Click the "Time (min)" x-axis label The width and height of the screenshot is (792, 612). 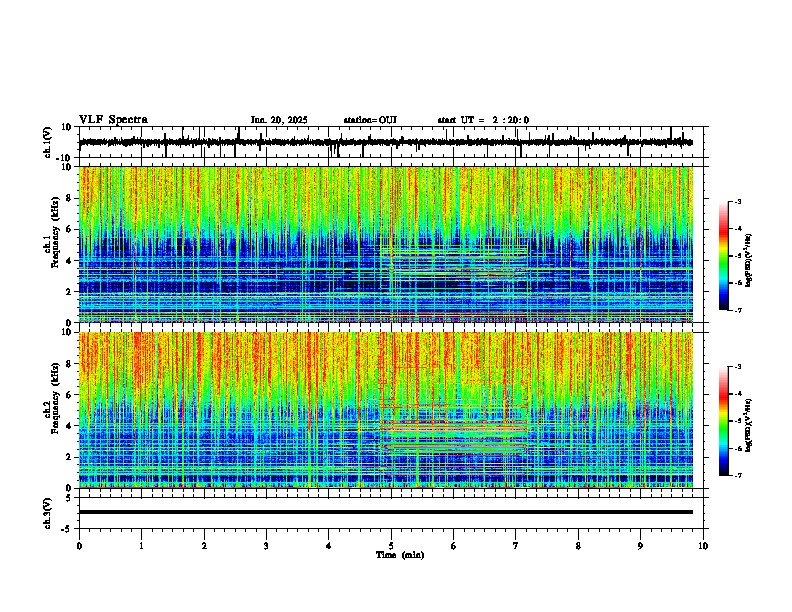(x=400, y=555)
